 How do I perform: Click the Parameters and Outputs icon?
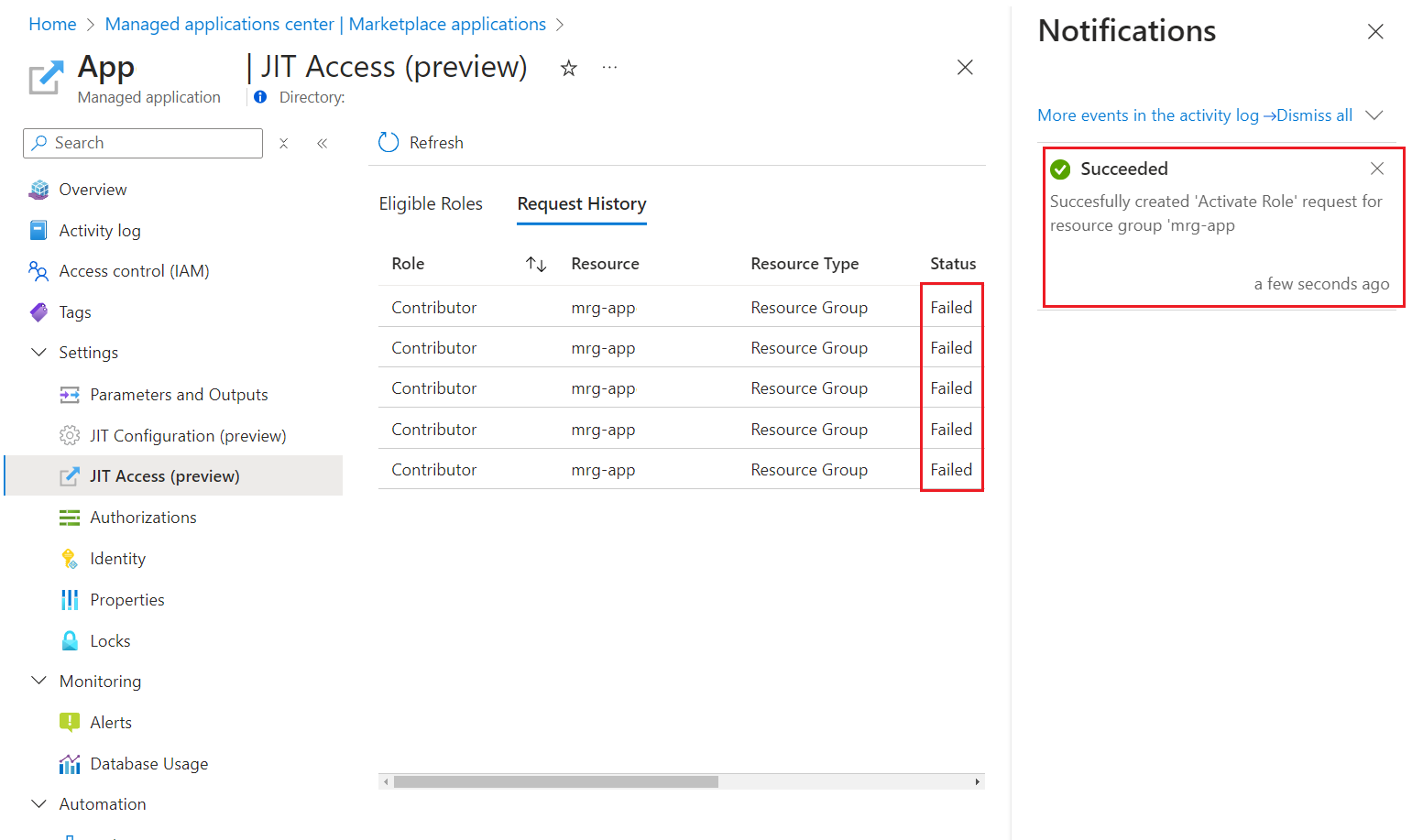70,395
